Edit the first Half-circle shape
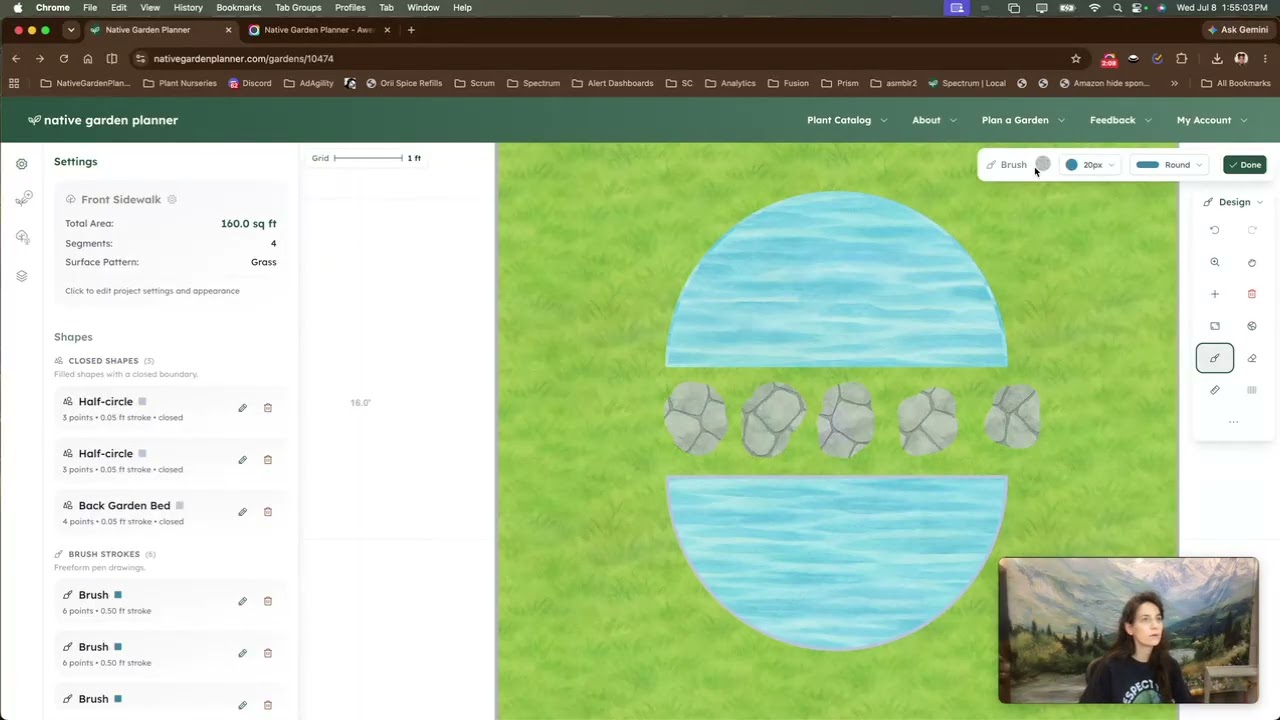1280x720 pixels. (242, 408)
